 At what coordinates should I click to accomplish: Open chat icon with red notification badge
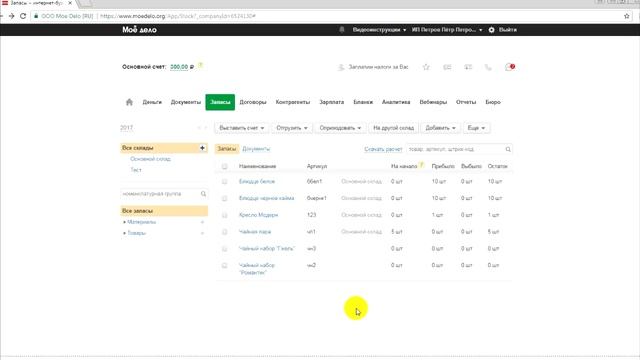click(509, 67)
